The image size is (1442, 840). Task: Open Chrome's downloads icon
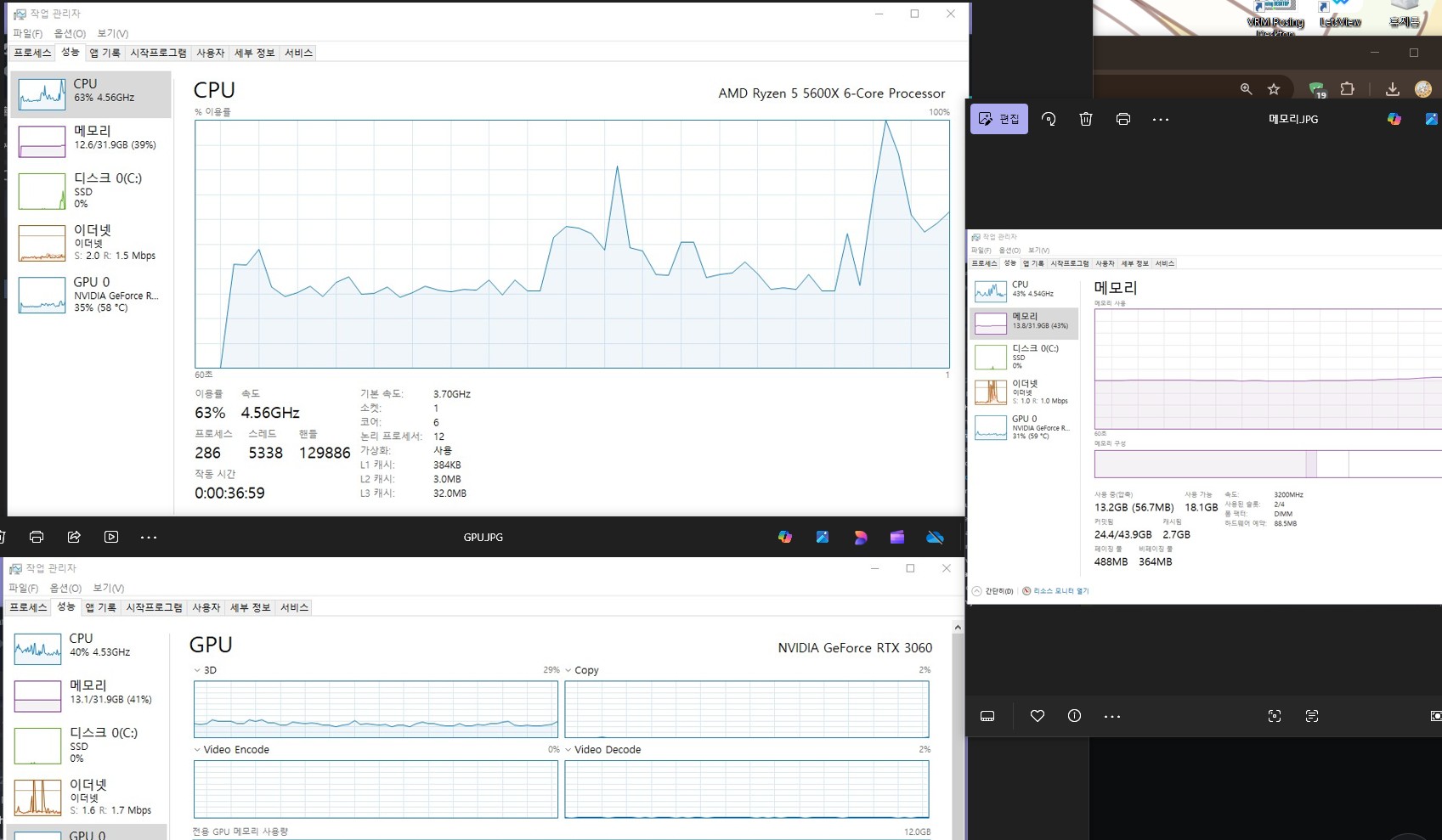tap(1392, 89)
